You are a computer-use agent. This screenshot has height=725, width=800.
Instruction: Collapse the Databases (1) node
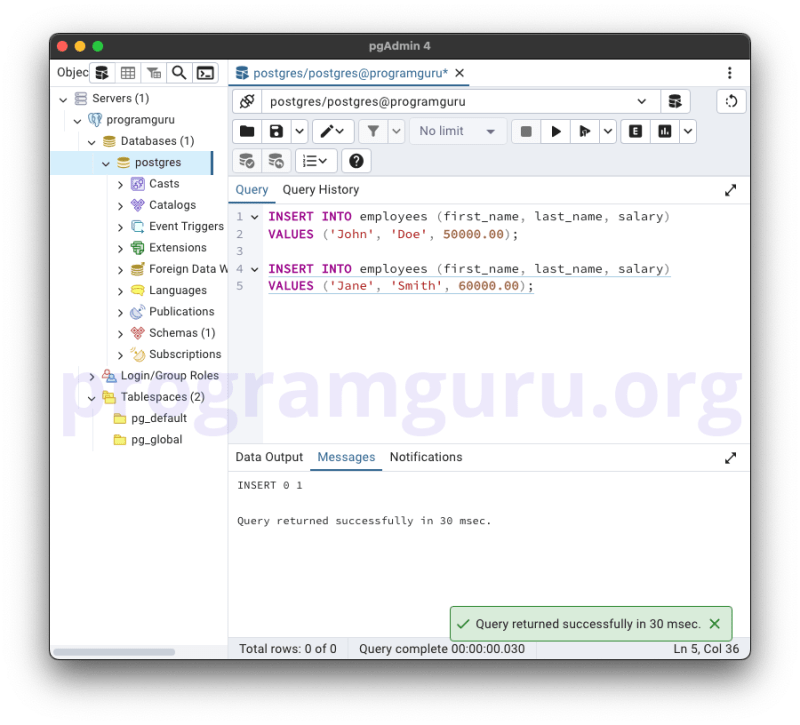[x=92, y=142]
